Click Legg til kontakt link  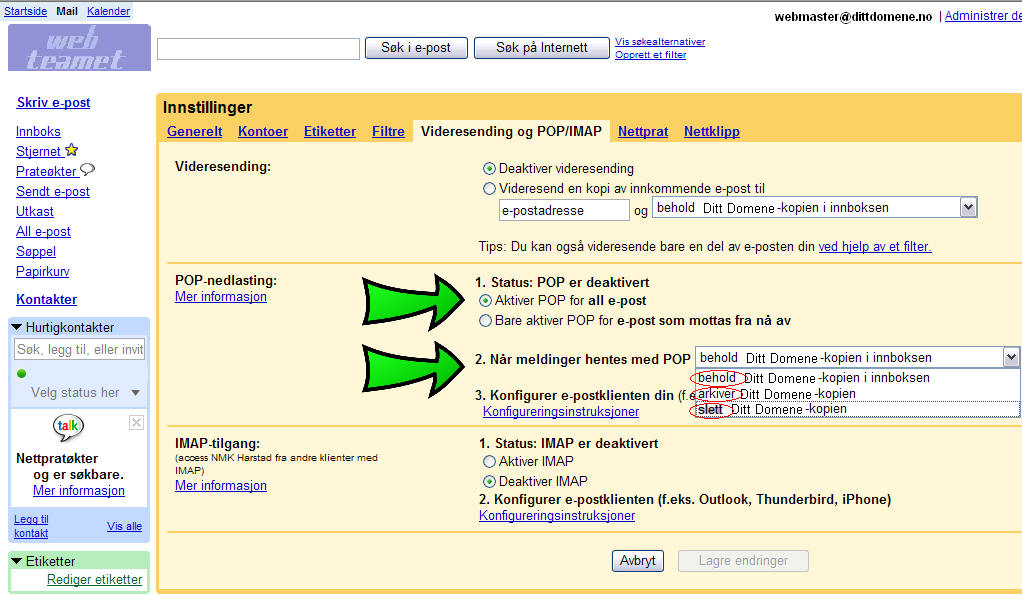[31, 526]
